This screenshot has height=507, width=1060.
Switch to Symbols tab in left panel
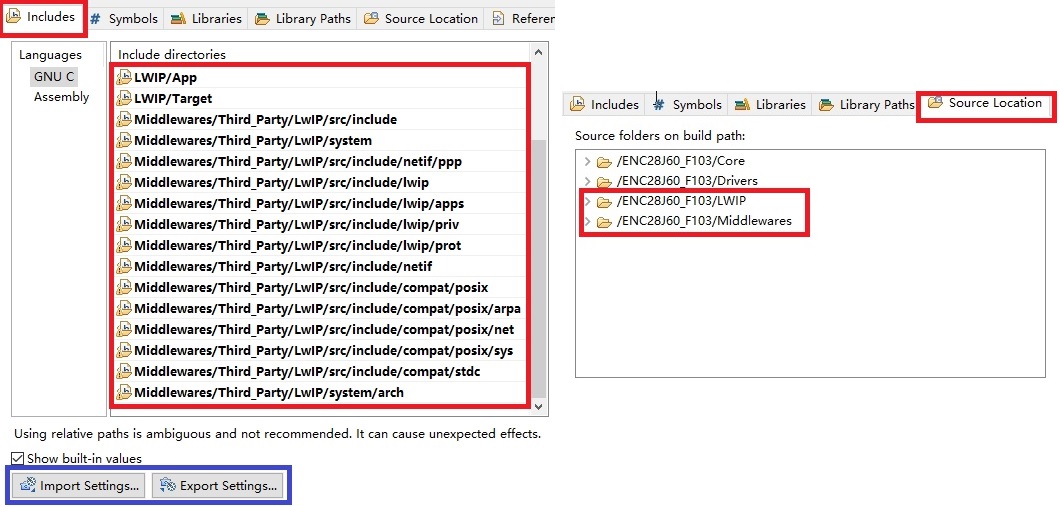click(x=124, y=19)
